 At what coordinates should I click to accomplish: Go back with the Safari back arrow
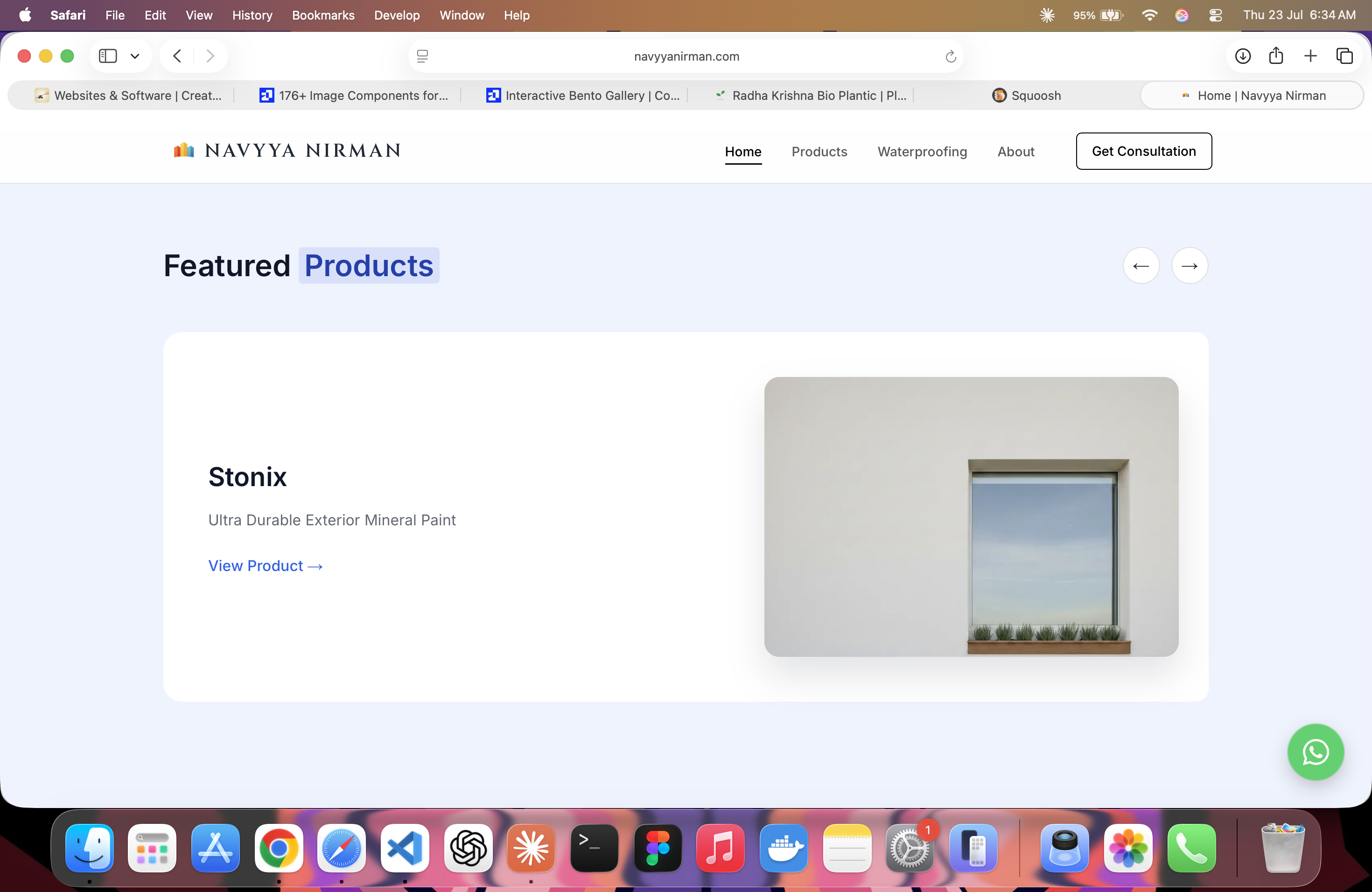[x=177, y=56]
